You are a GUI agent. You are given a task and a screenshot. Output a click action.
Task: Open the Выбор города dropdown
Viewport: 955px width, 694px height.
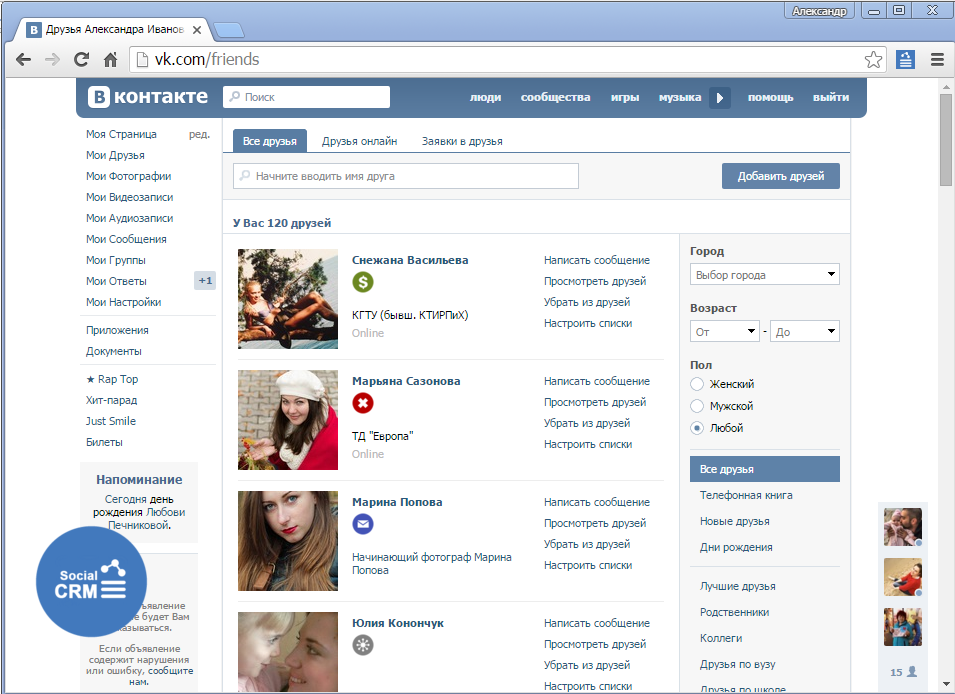[x=764, y=274]
